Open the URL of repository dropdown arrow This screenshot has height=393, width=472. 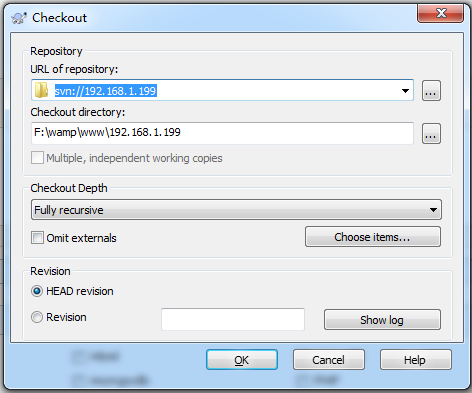[405, 90]
